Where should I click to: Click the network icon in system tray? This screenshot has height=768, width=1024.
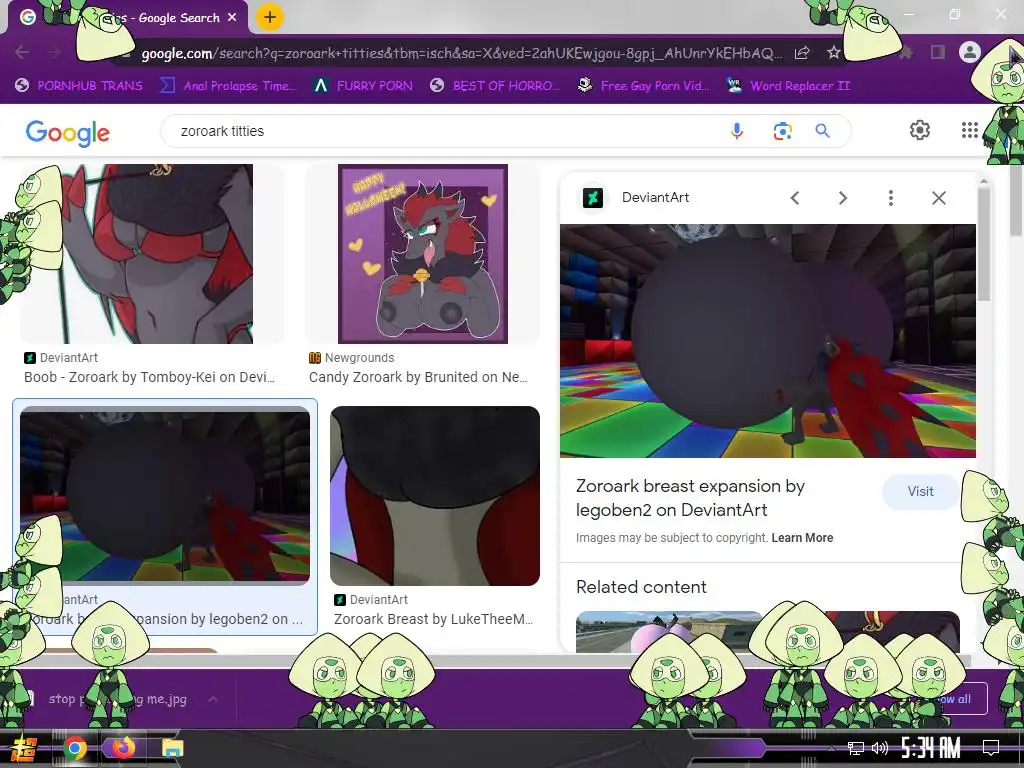point(856,748)
